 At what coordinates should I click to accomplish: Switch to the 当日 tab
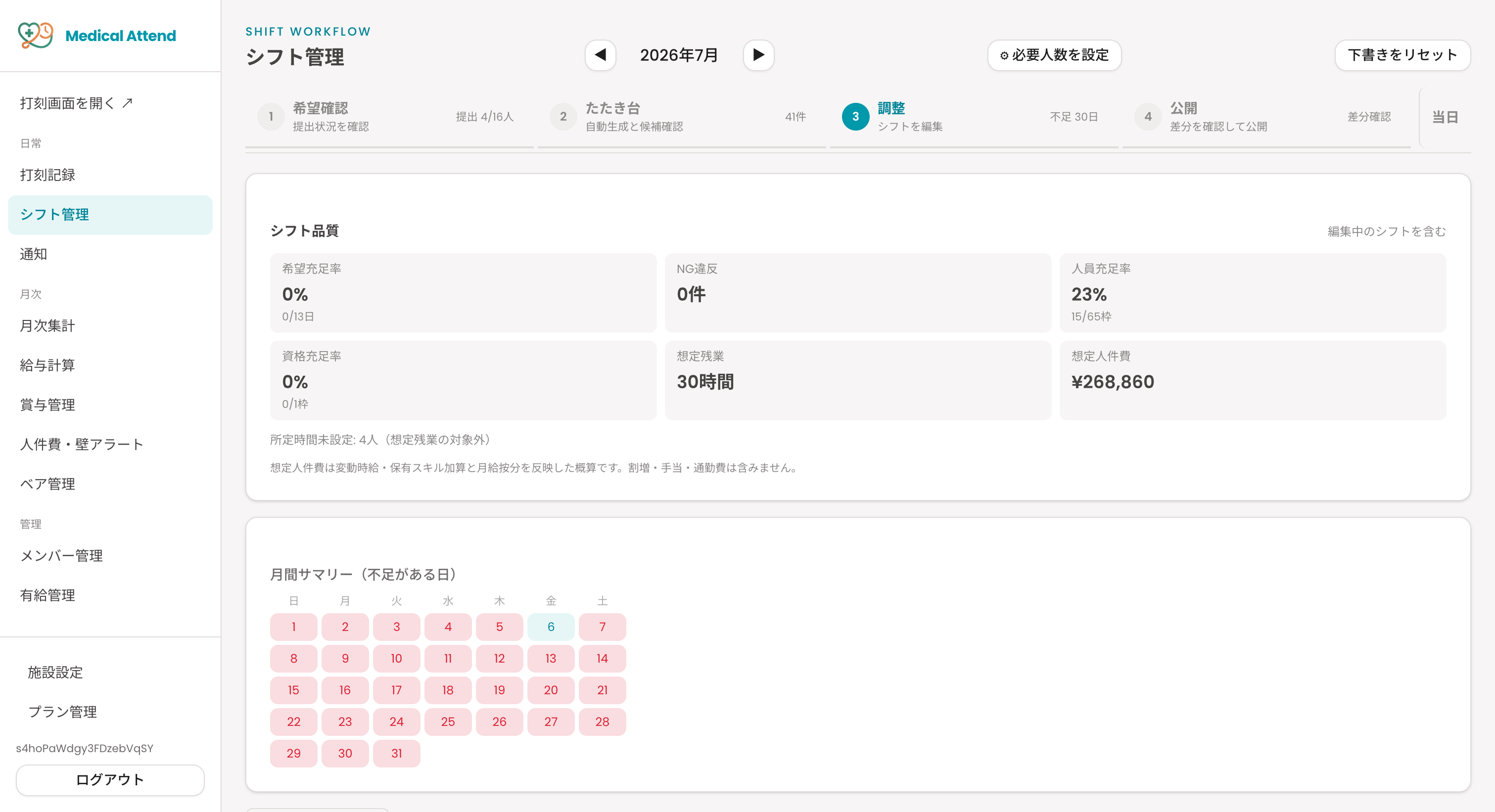tap(1445, 117)
